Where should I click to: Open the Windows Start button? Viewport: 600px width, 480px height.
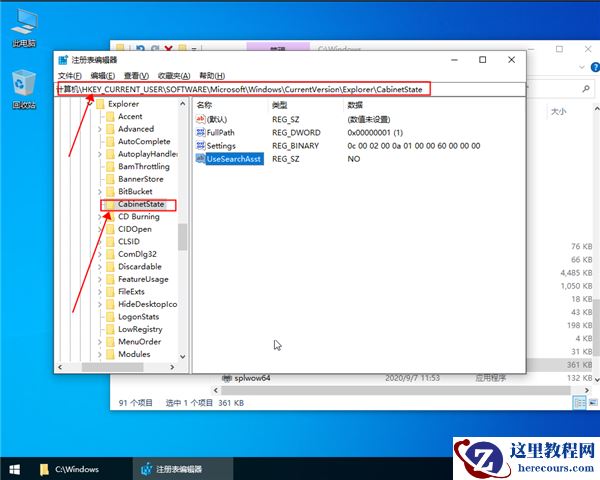click(x=15, y=469)
